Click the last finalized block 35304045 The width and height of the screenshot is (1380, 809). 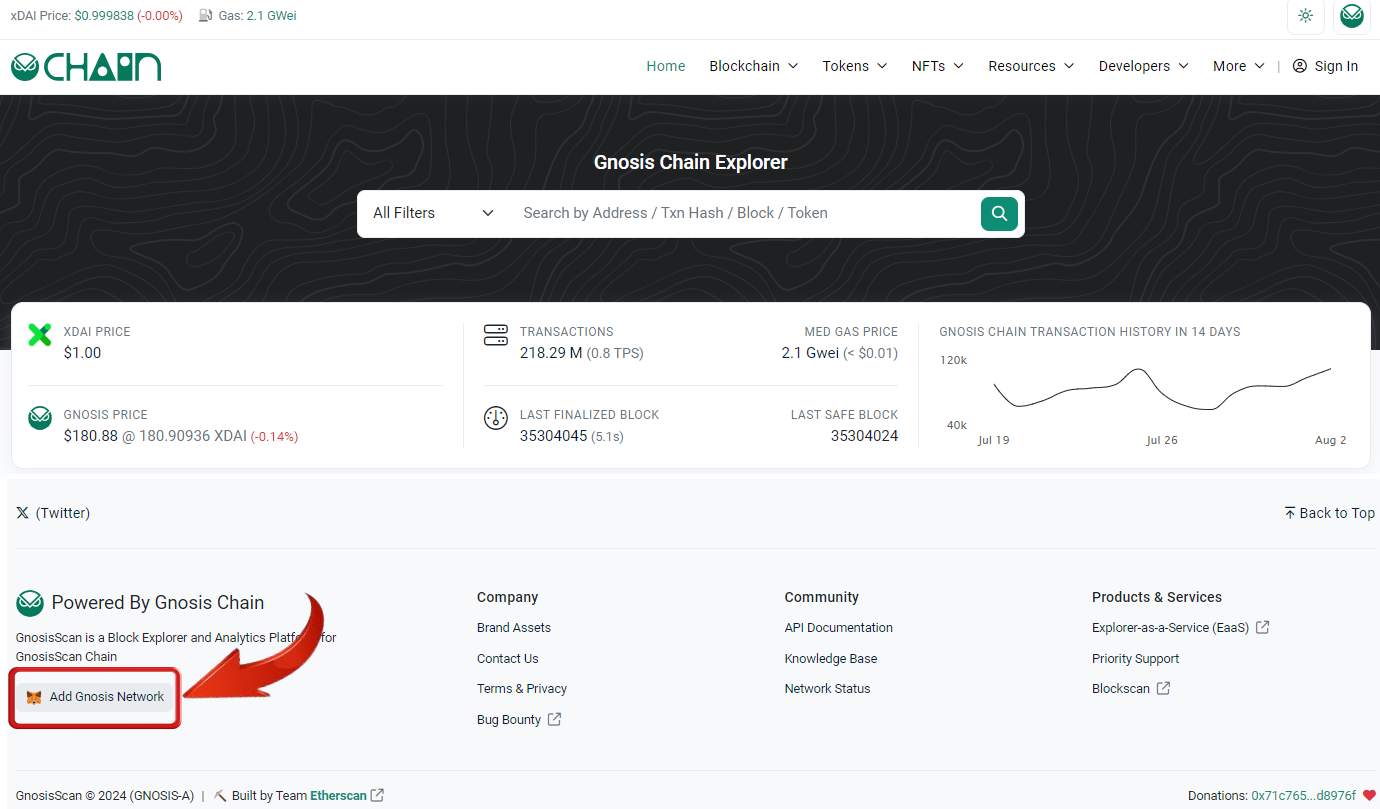pos(553,436)
